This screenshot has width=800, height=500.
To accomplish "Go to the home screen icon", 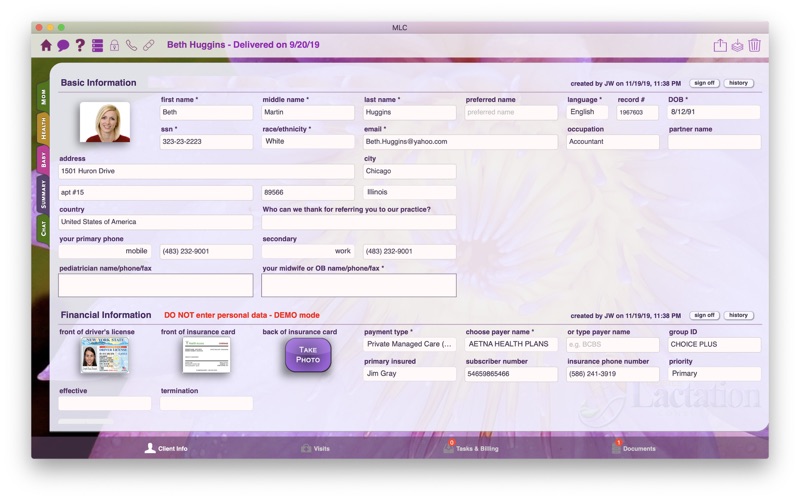I will [x=46, y=45].
